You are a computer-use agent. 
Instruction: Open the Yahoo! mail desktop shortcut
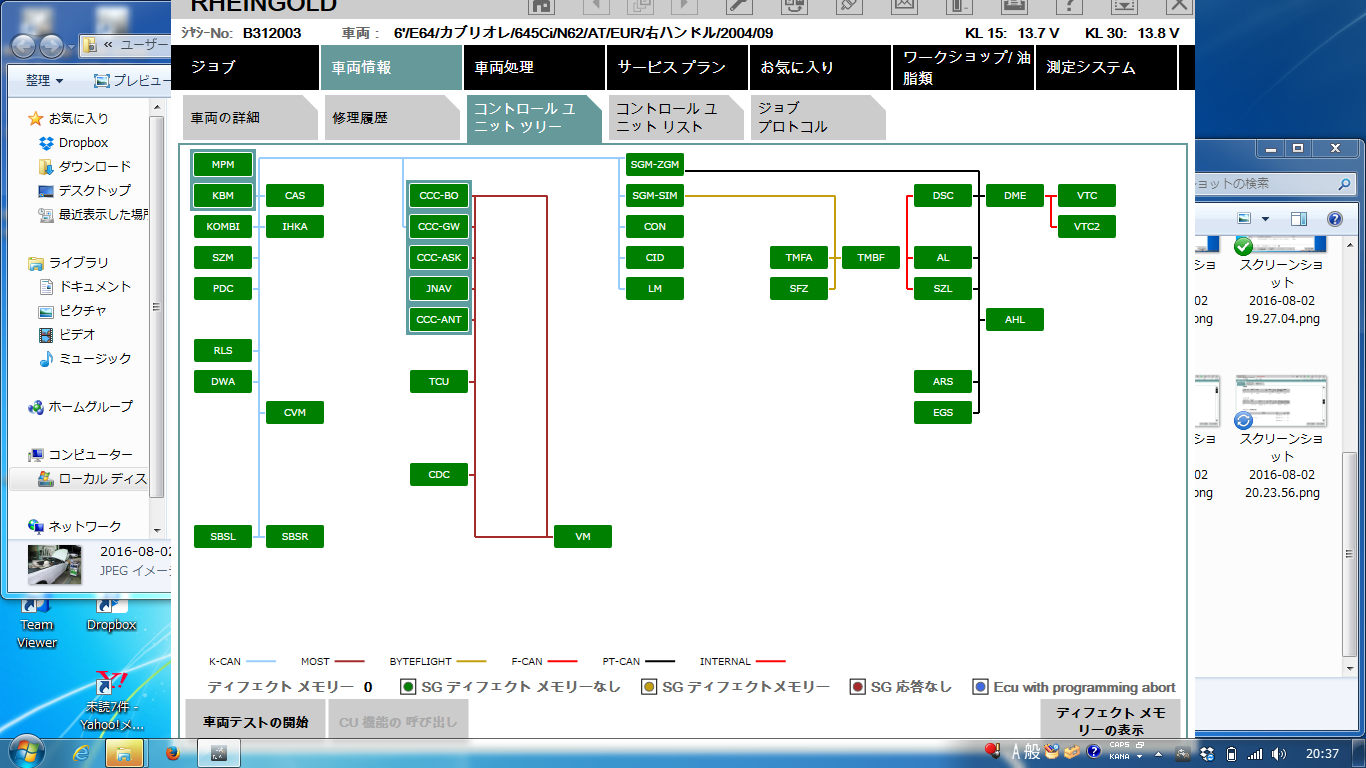[x=111, y=700]
